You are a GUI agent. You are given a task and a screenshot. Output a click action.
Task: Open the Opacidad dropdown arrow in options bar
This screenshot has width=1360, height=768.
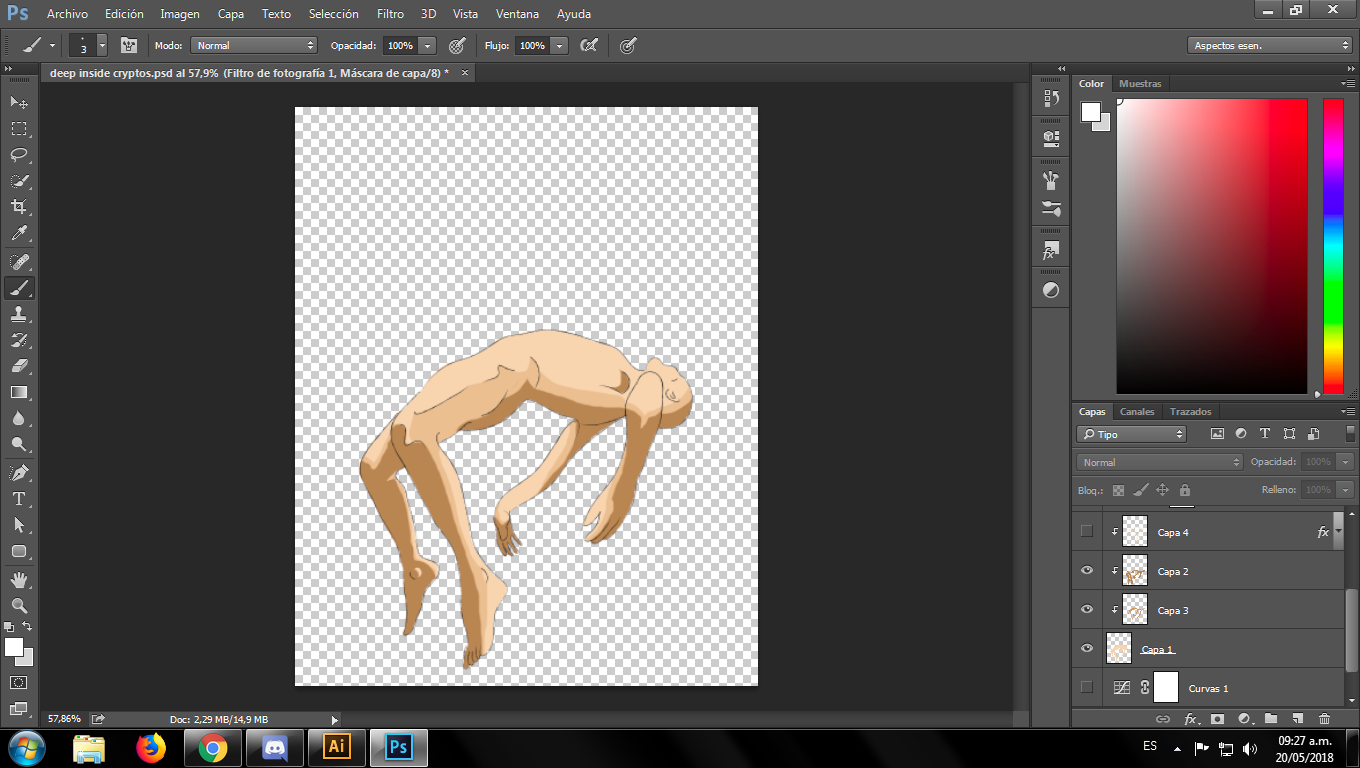click(x=428, y=46)
